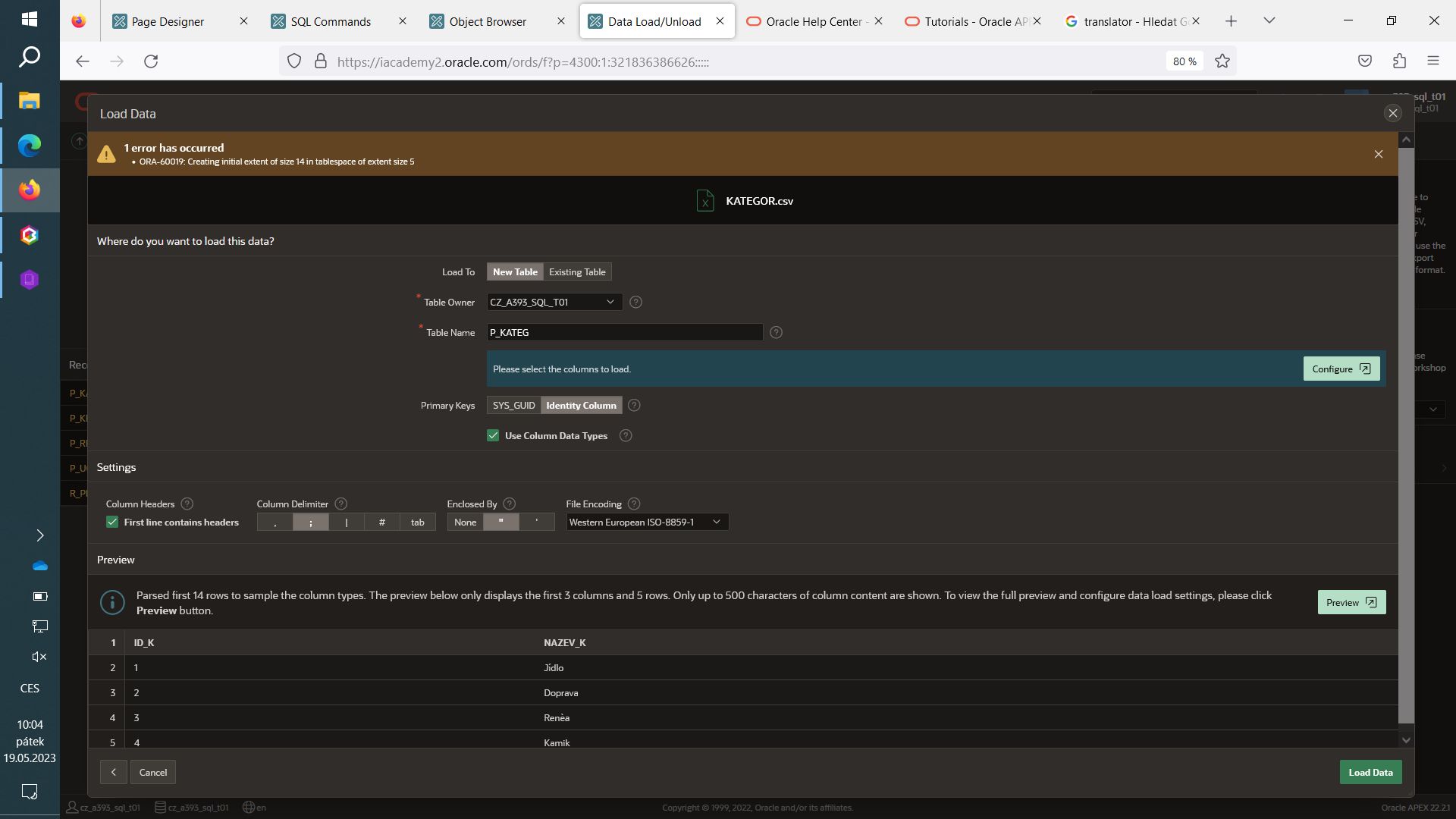Screen dimensions: 1456x819
Task: Open the browser tab list chevron
Action: [x=1269, y=20]
